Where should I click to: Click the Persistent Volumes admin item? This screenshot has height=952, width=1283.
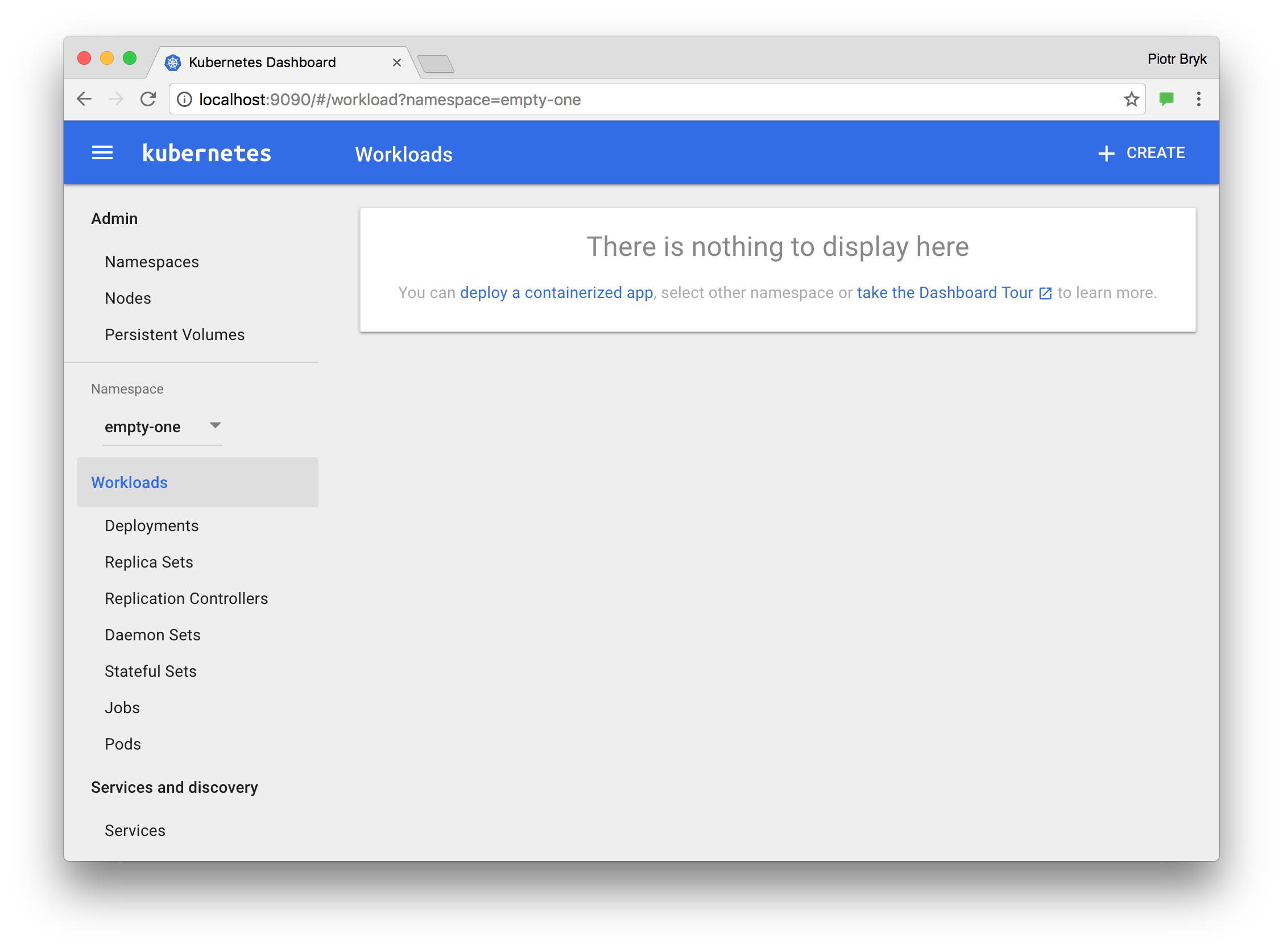coord(175,334)
